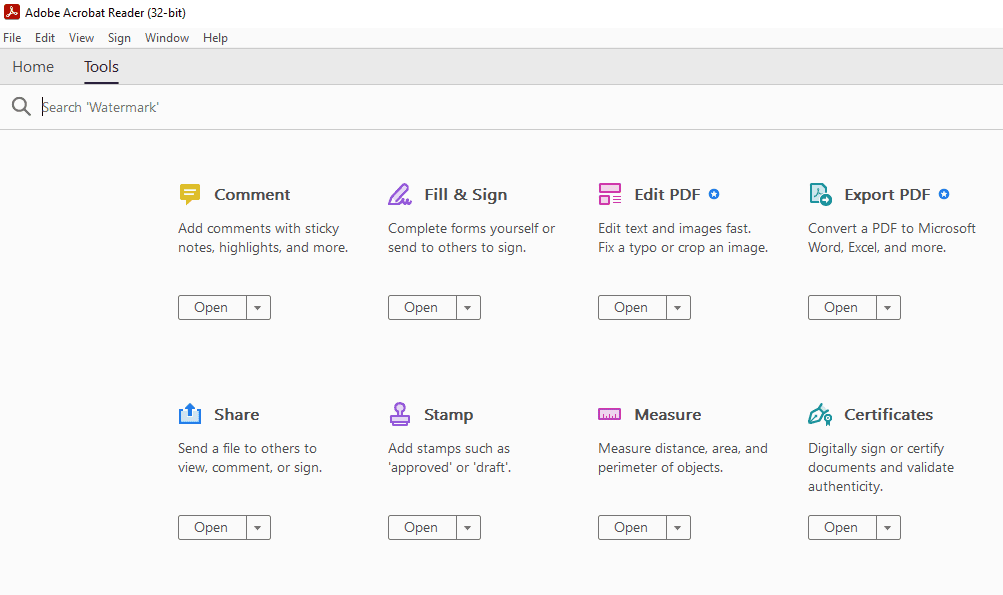Click the Export PDF icon
This screenshot has width=1003, height=595.
(x=820, y=194)
